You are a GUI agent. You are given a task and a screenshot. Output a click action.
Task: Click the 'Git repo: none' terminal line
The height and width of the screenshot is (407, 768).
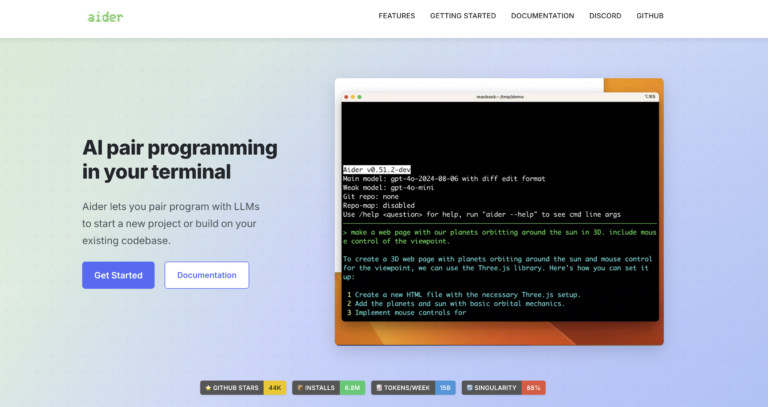(x=371, y=196)
